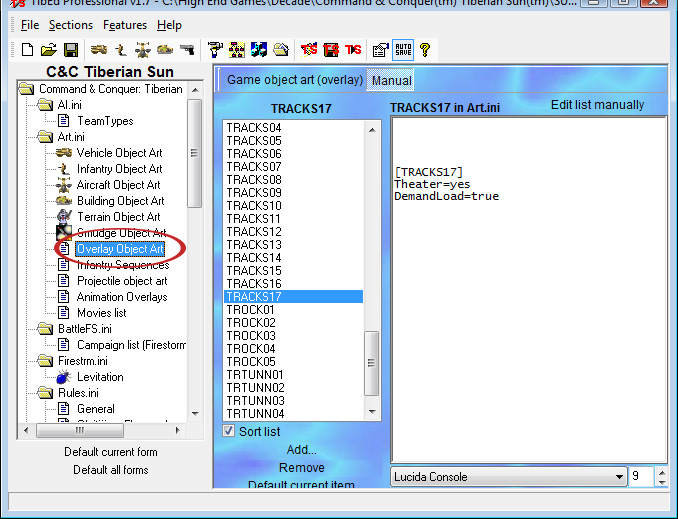Click the hierarchy diagram toolbar icon
Screen dimensions: 678x519
237,50
